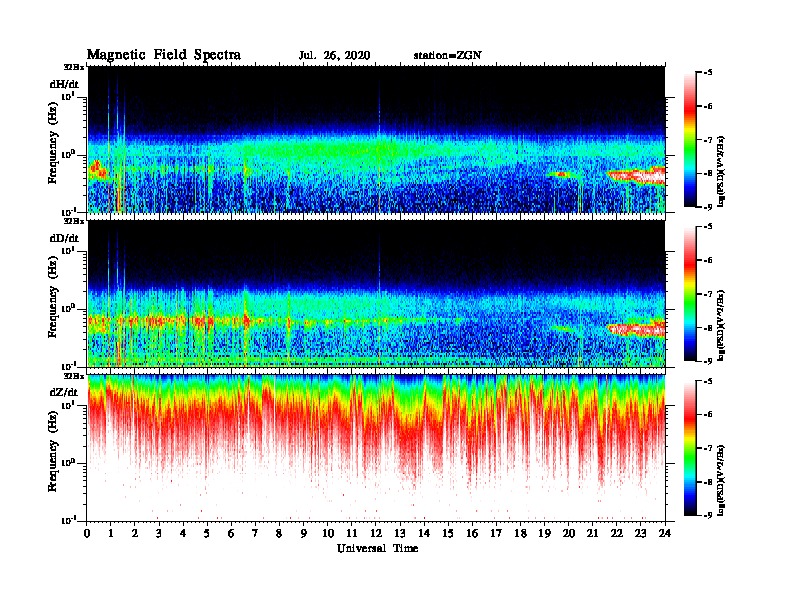Click the 10^0 frequency tick of dH/dt panel
Viewport: 792px width, 612px height.
click(x=68, y=155)
